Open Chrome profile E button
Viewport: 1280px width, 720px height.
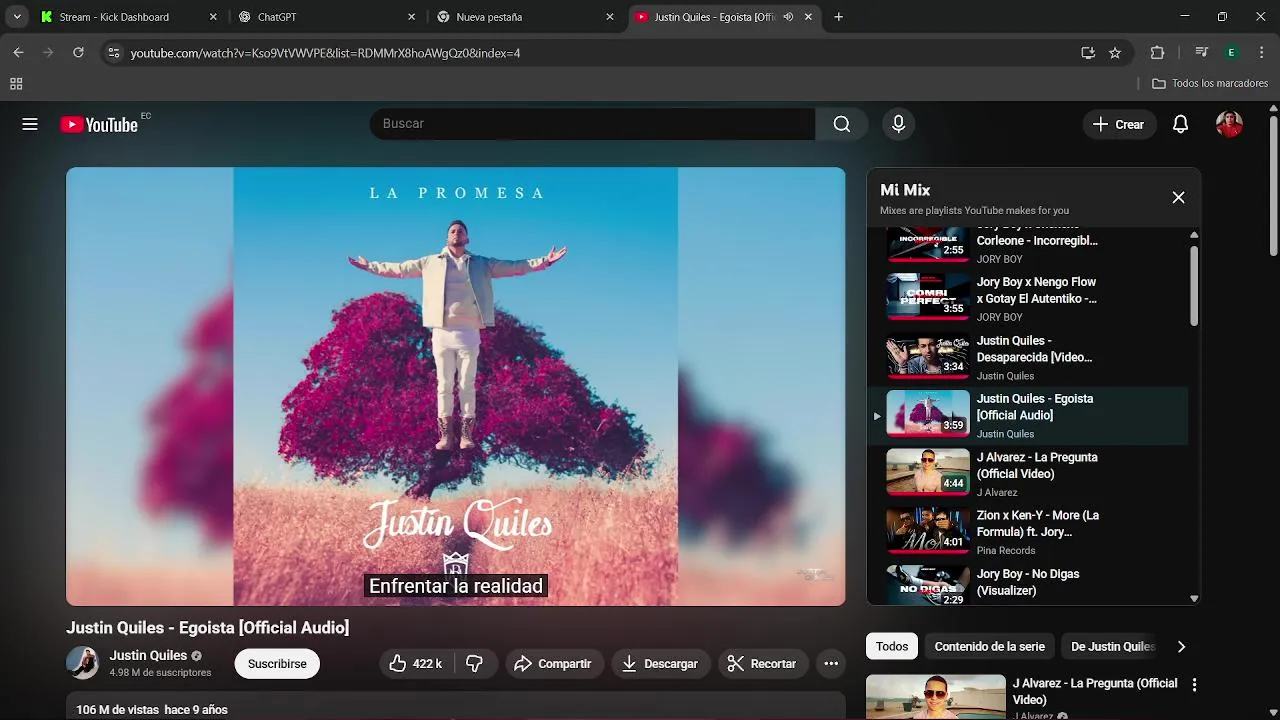tap(1231, 53)
